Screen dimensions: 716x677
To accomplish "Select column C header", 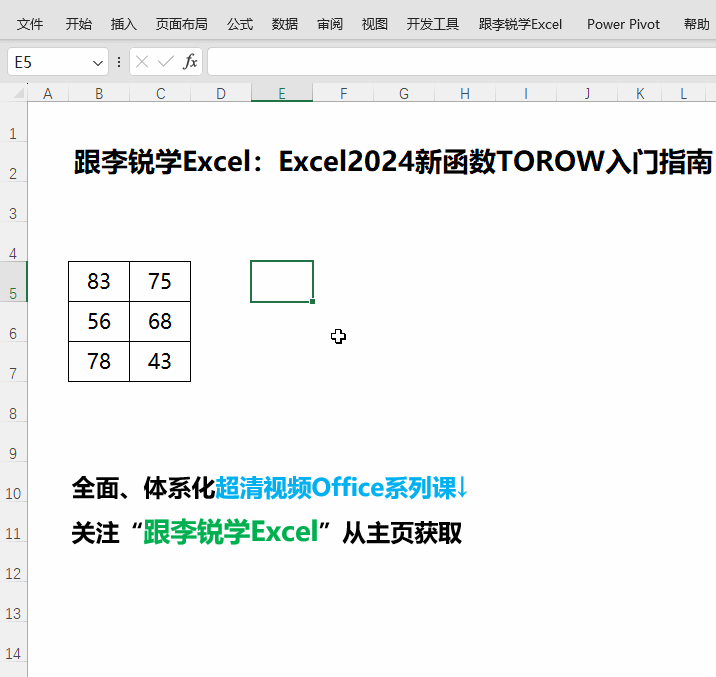I will click(x=160, y=94).
